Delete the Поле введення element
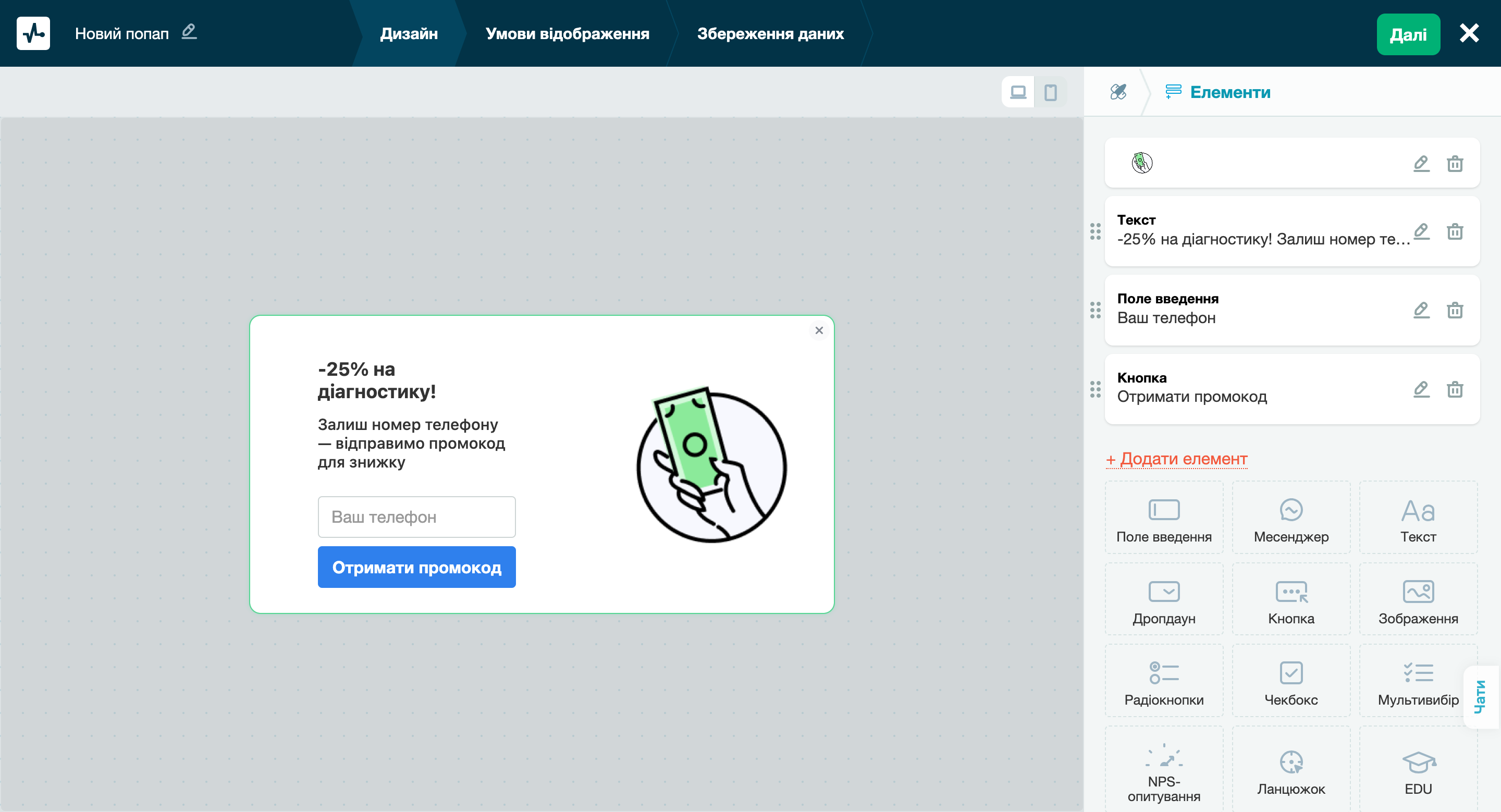Image resolution: width=1501 pixels, height=812 pixels. click(x=1455, y=310)
